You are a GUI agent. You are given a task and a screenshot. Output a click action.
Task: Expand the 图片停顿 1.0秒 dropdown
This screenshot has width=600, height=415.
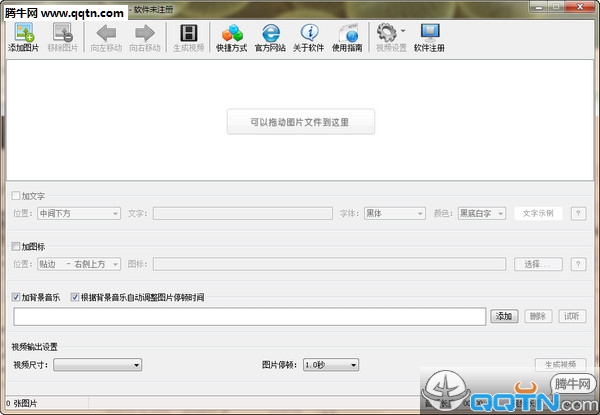[x=331, y=365]
